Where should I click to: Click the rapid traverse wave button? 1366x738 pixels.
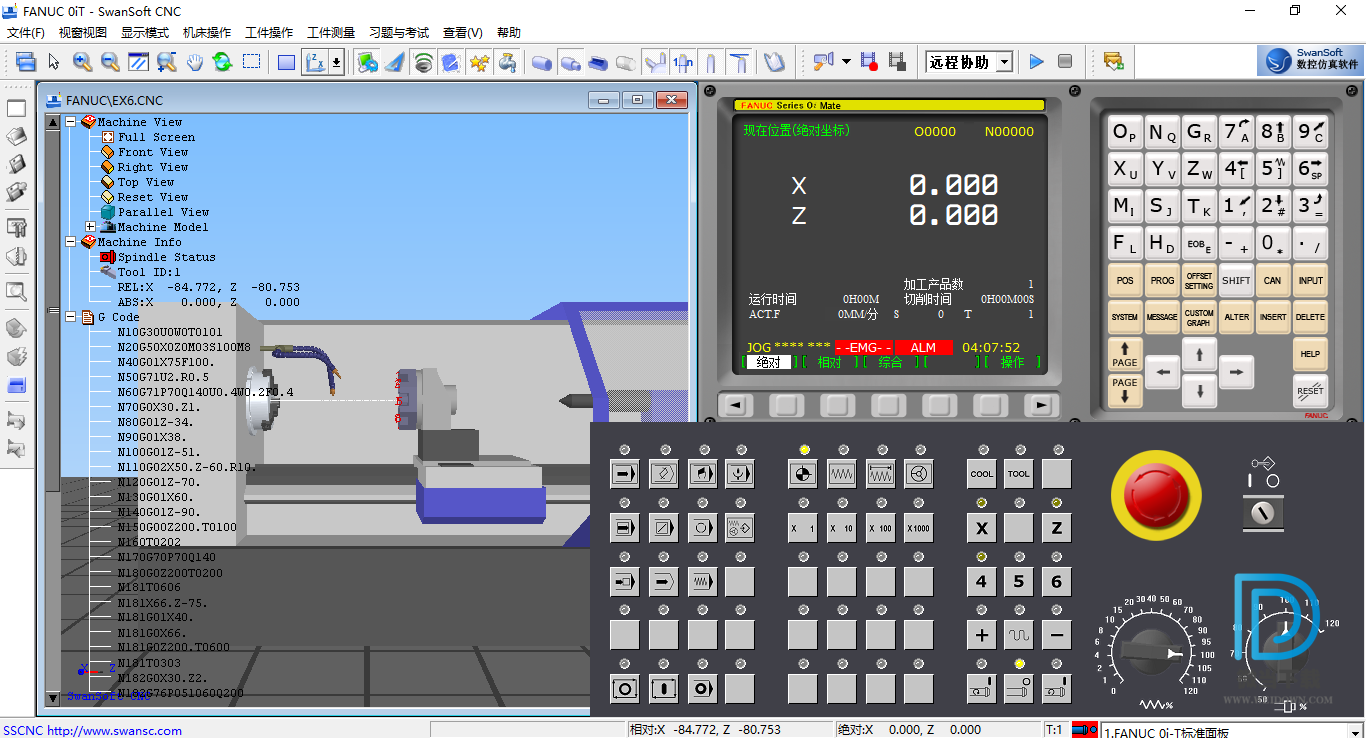1019,635
